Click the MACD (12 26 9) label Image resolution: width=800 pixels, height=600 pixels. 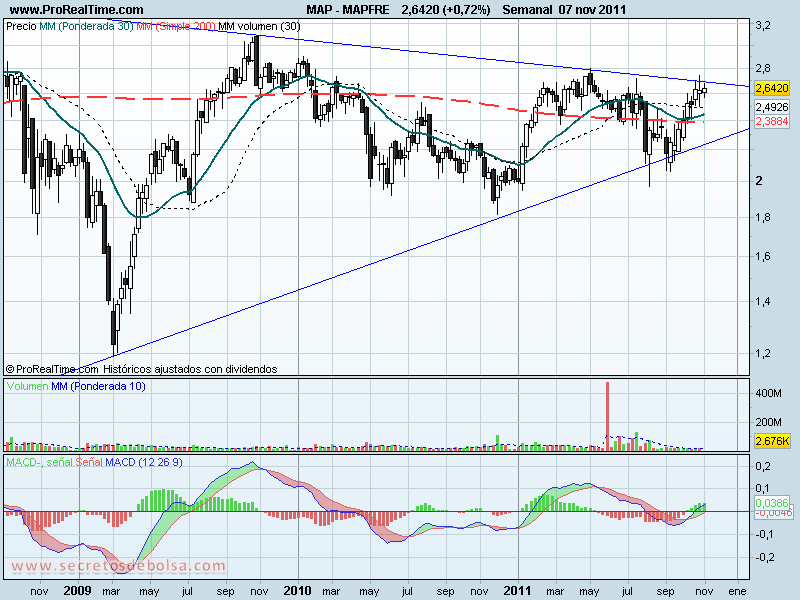coord(144,462)
